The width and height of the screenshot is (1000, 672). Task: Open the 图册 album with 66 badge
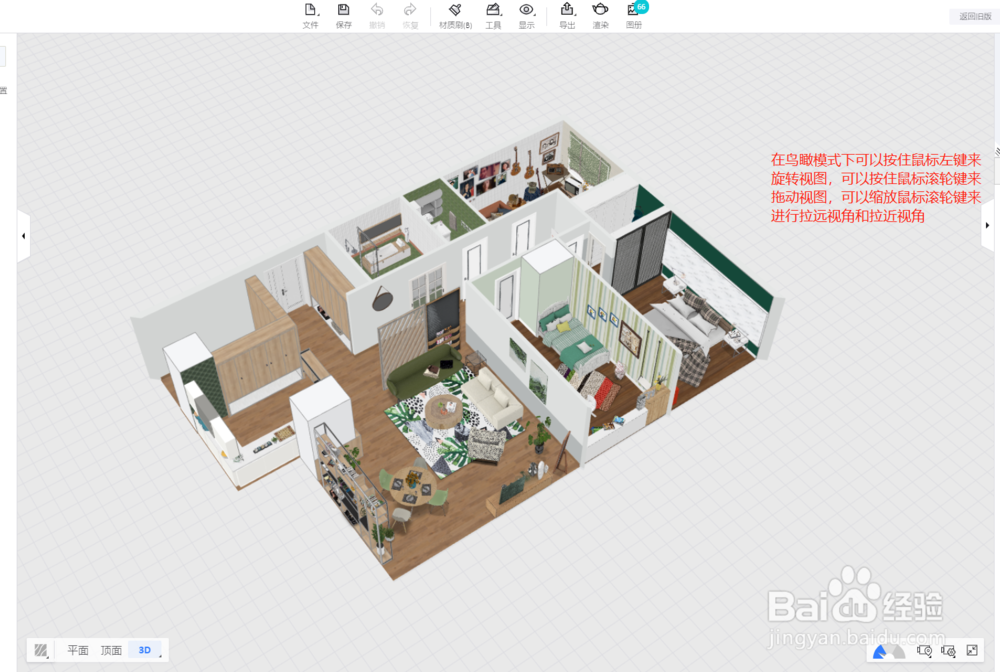pos(634,15)
